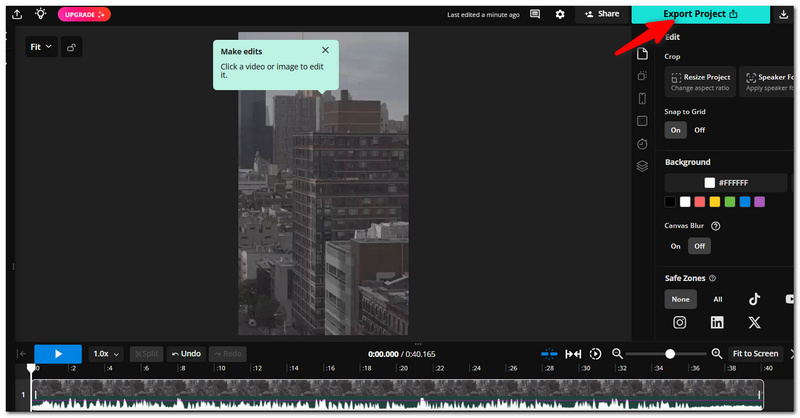Click the timeline zoom out magnifier
This screenshot has width=800, height=418.
[x=617, y=354]
